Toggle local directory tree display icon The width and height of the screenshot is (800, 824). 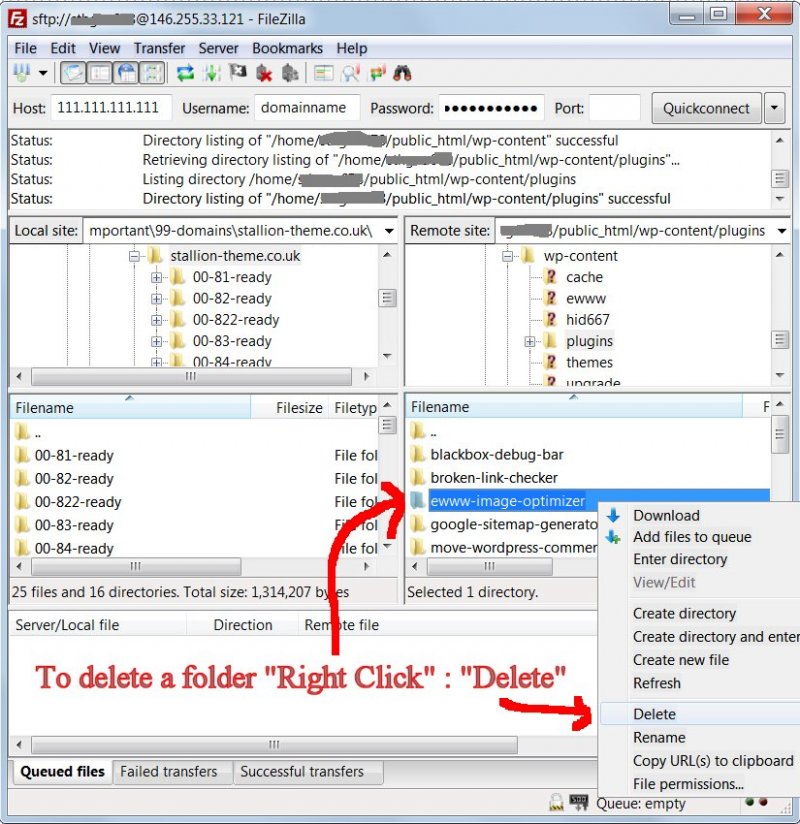click(x=99, y=73)
